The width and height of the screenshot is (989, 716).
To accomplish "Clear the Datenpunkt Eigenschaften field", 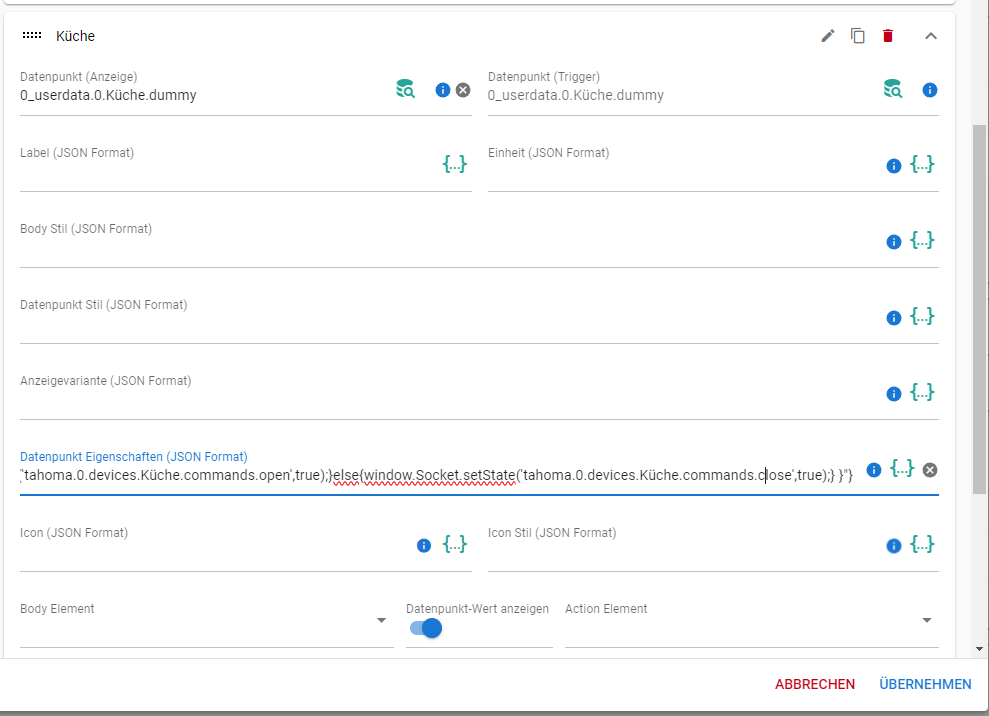I will (x=930, y=470).
